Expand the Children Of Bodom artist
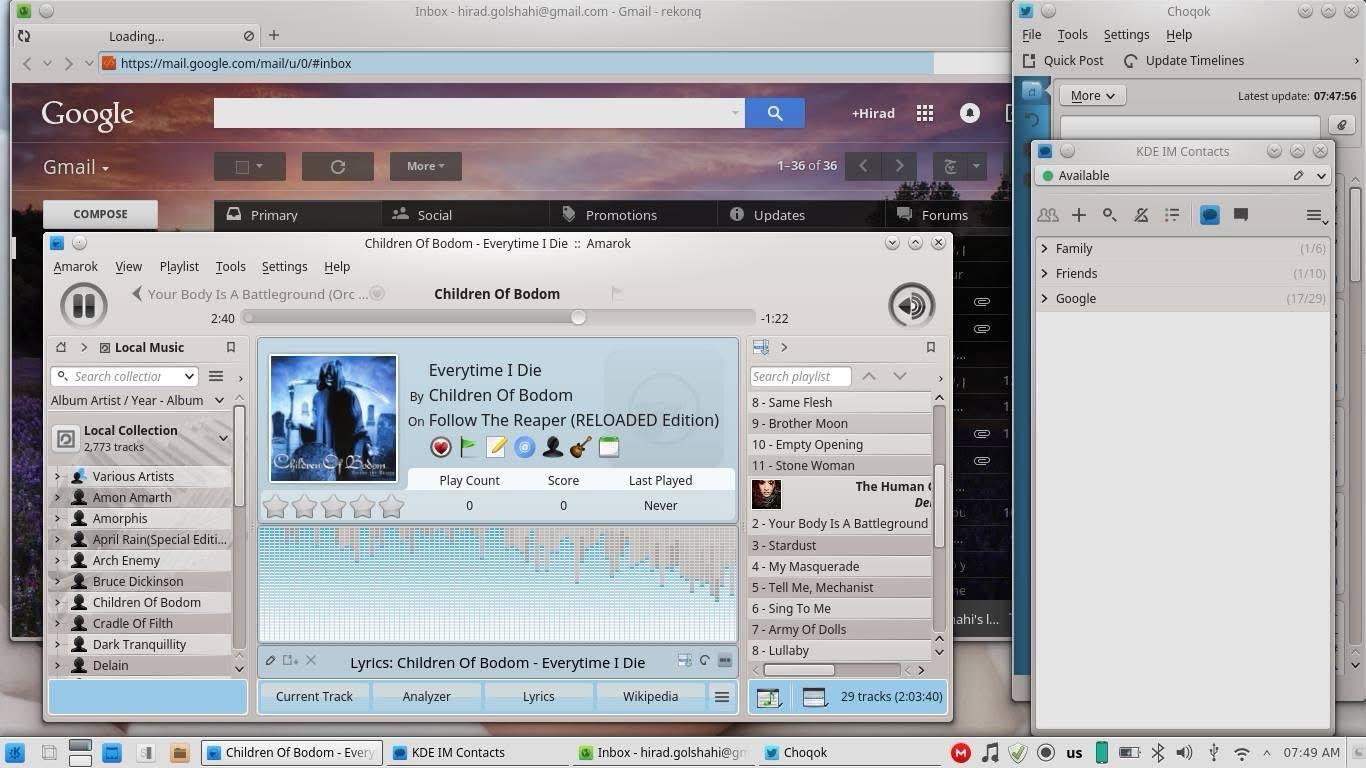Viewport: 1366px width, 768px height. point(58,602)
